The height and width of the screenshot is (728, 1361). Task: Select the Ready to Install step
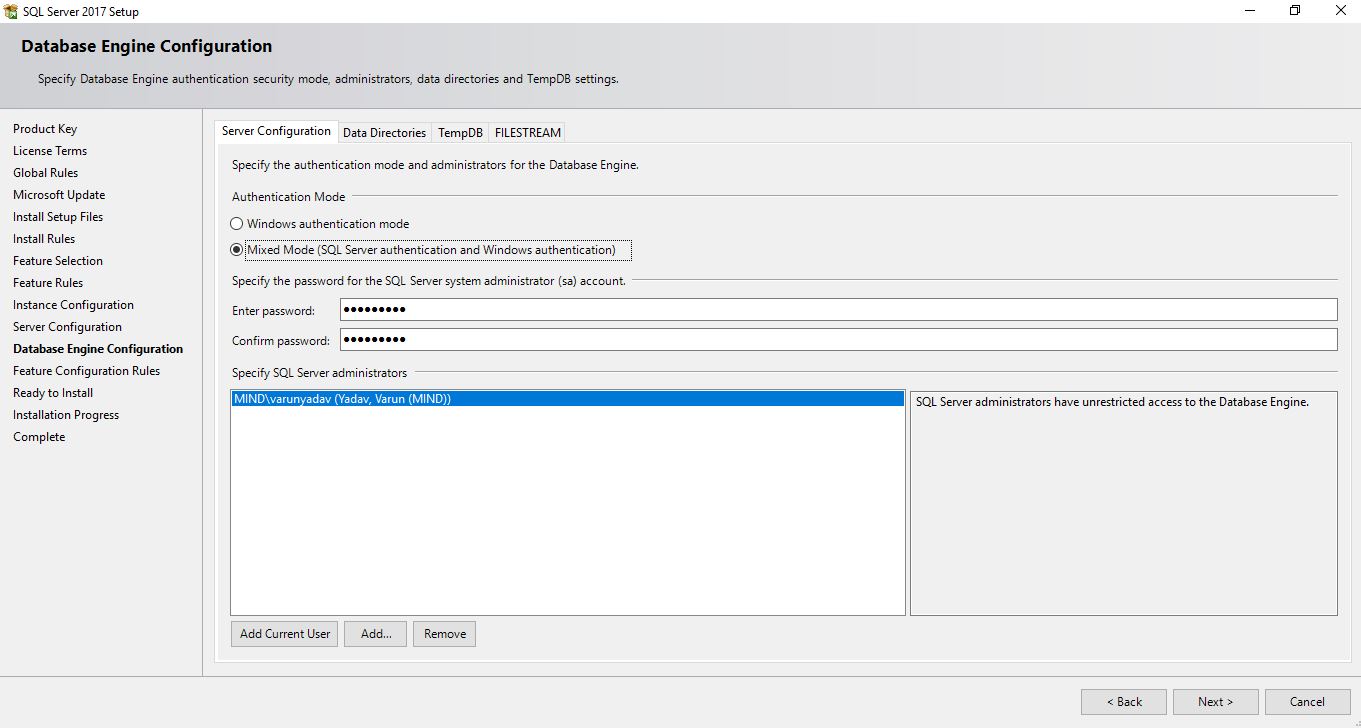coord(52,392)
